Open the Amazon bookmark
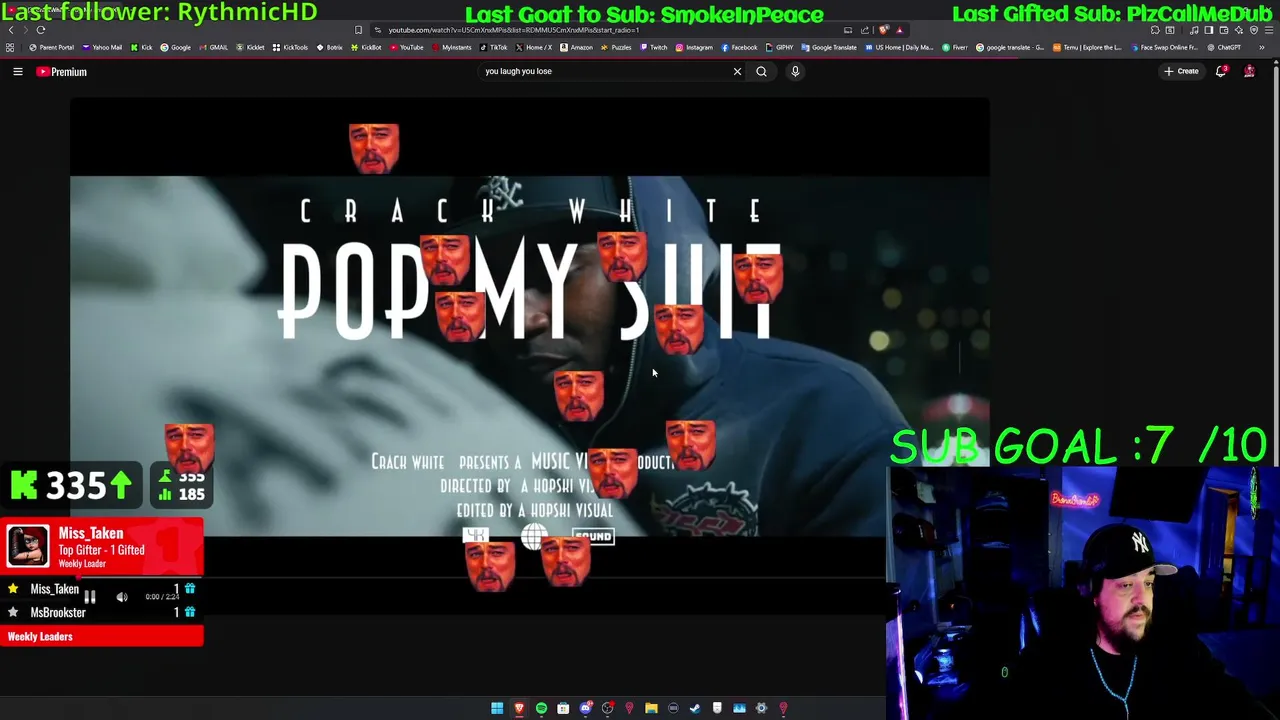Screen dimensions: 1280x720 [x=576, y=47]
